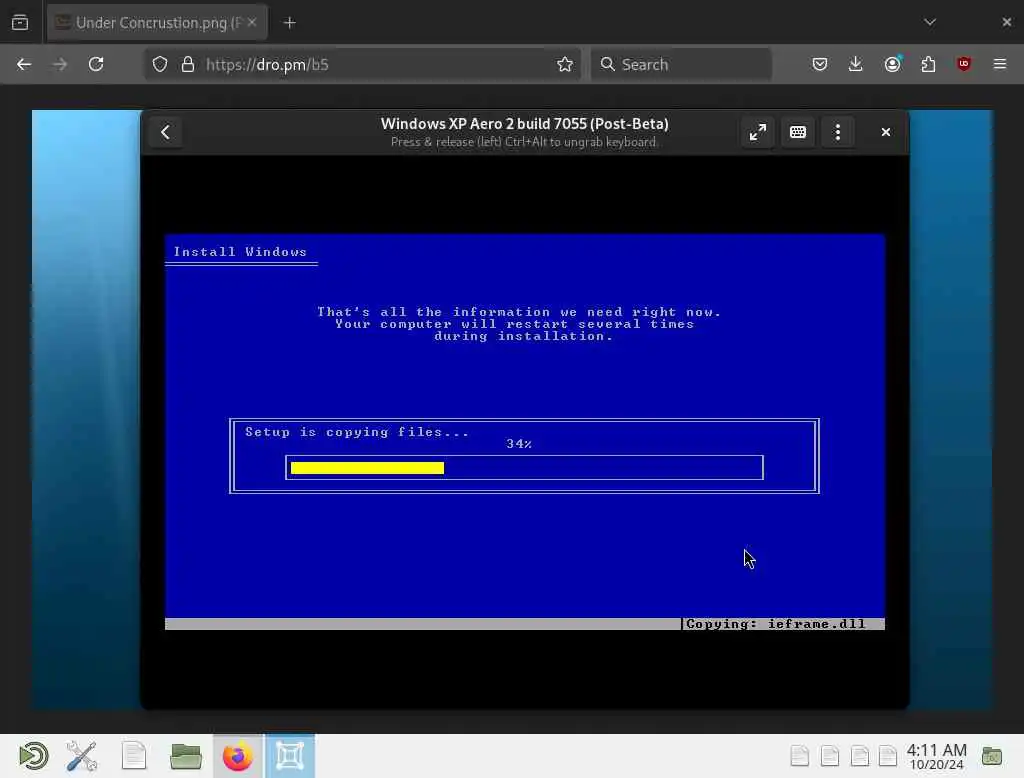1024x778 pixels.
Task: Reload the current page
Action: click(96, 64)
